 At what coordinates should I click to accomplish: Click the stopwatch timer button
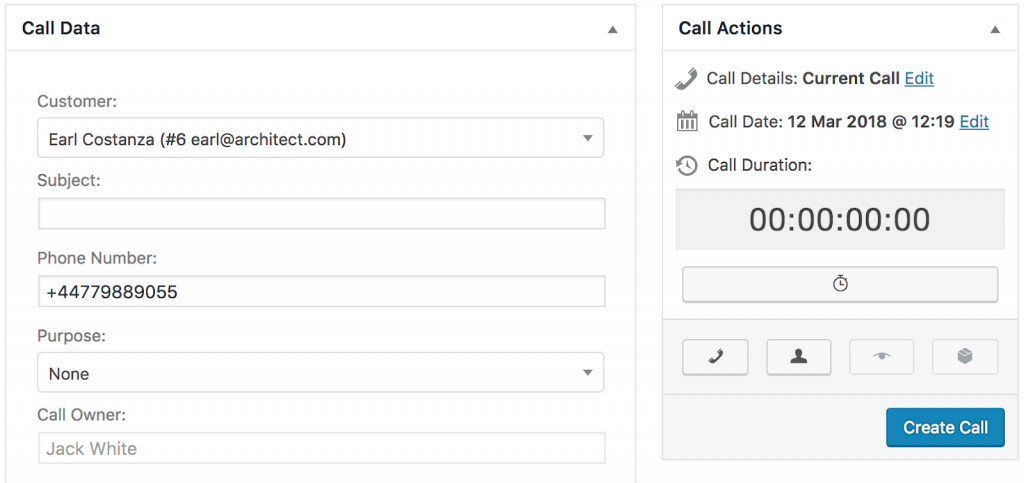[840, 284]
